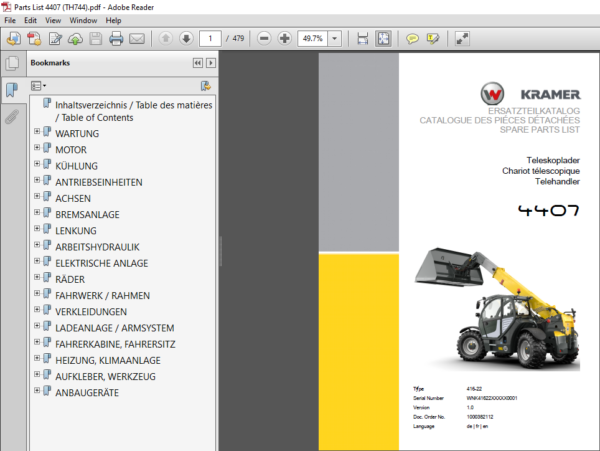
Task: Open the Bookmarks panel icon
Action: (12, 90)
